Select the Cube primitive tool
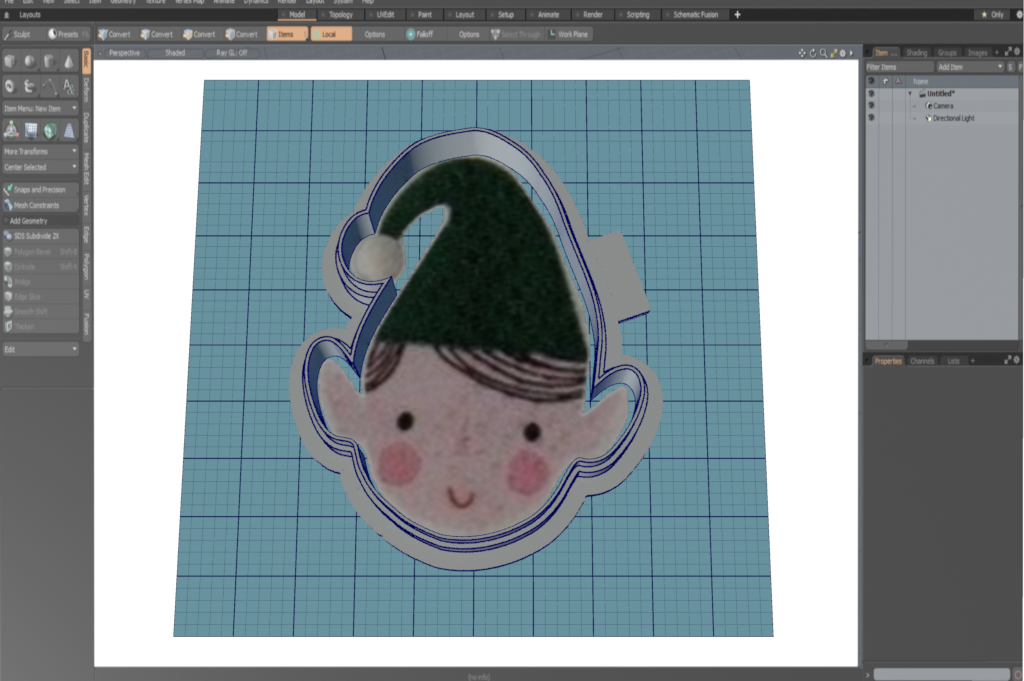The height and width of the screenshot is (681, 1024). 11,62
